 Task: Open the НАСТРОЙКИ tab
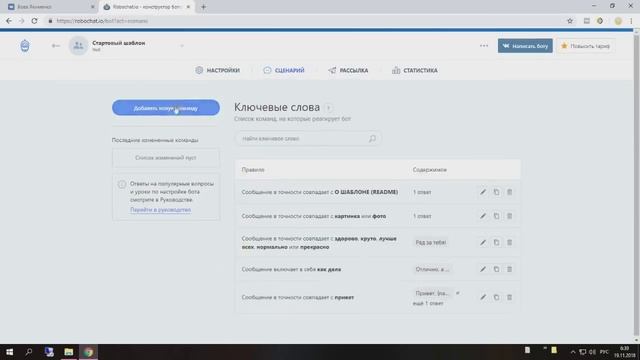pyautogui.click(x=218, y=70)
